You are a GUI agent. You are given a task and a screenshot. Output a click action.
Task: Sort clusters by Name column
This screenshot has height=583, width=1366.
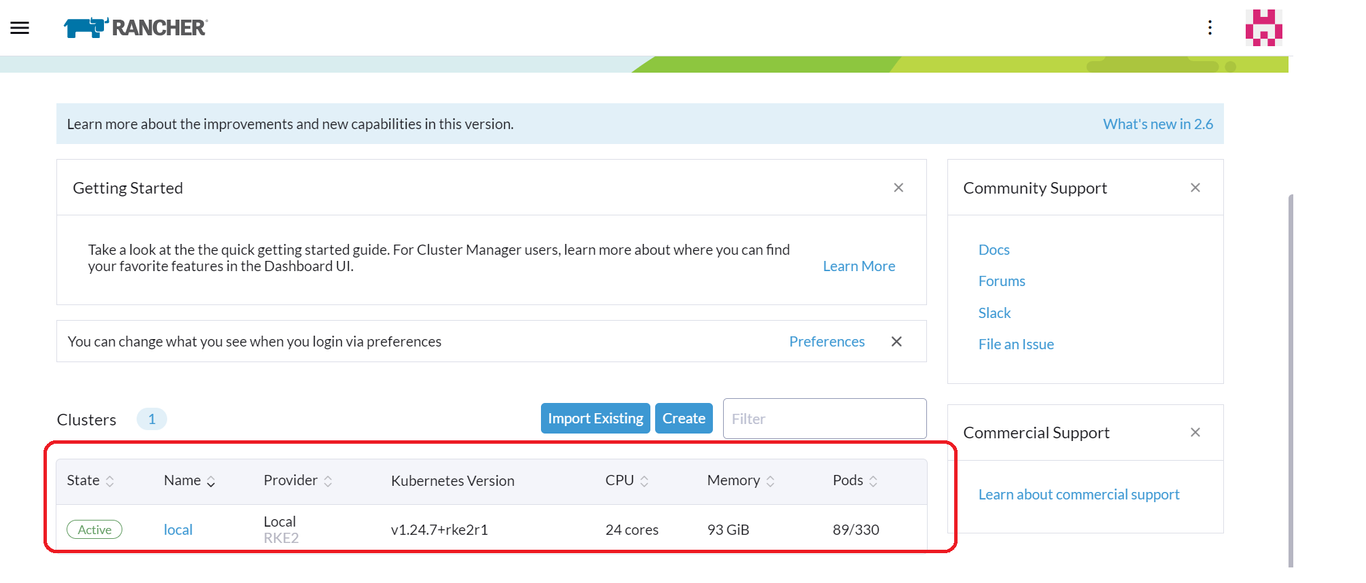pyautogui.click(x=190, y=481)
